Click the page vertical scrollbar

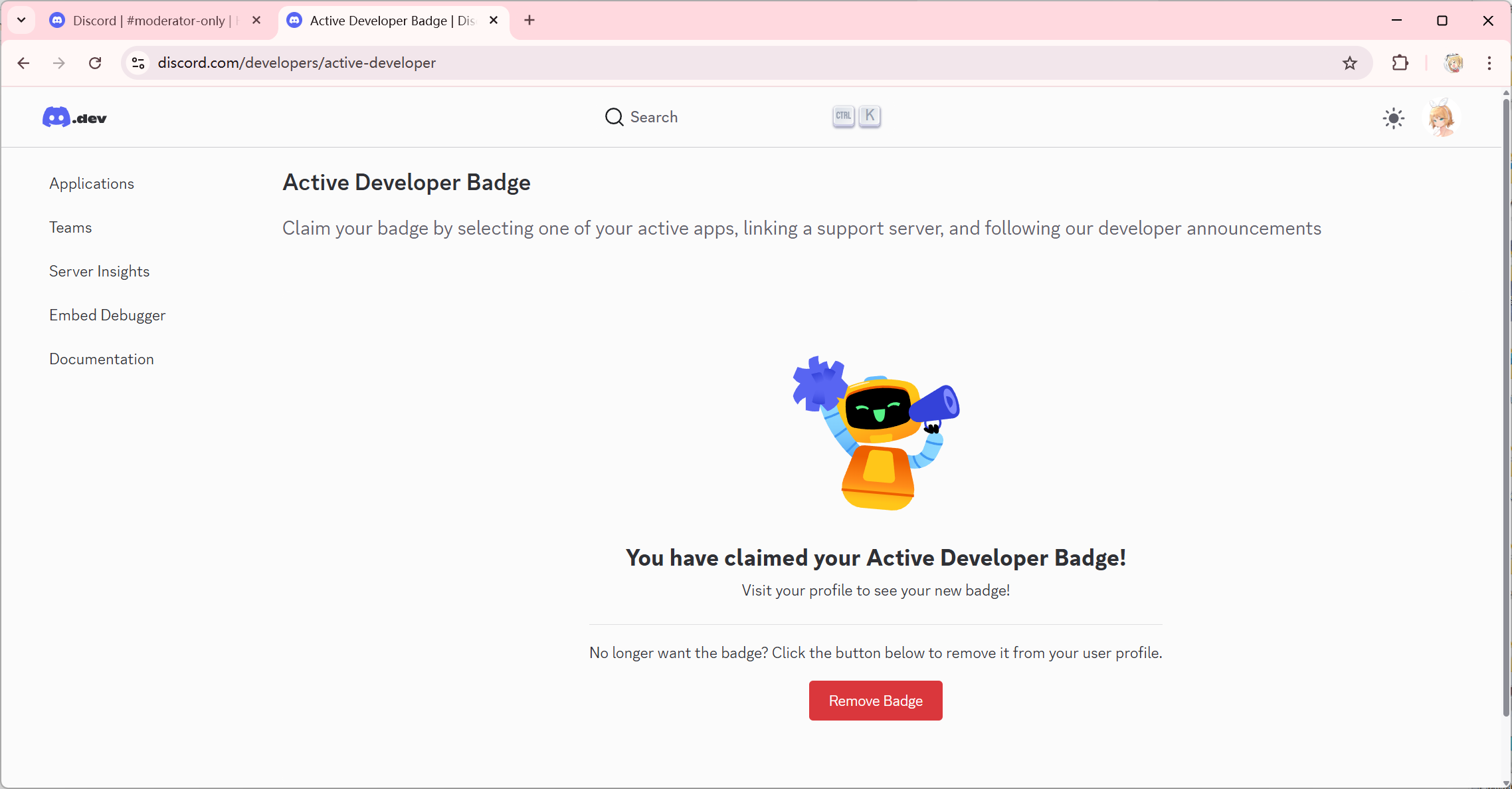(x=1506, y=407)
